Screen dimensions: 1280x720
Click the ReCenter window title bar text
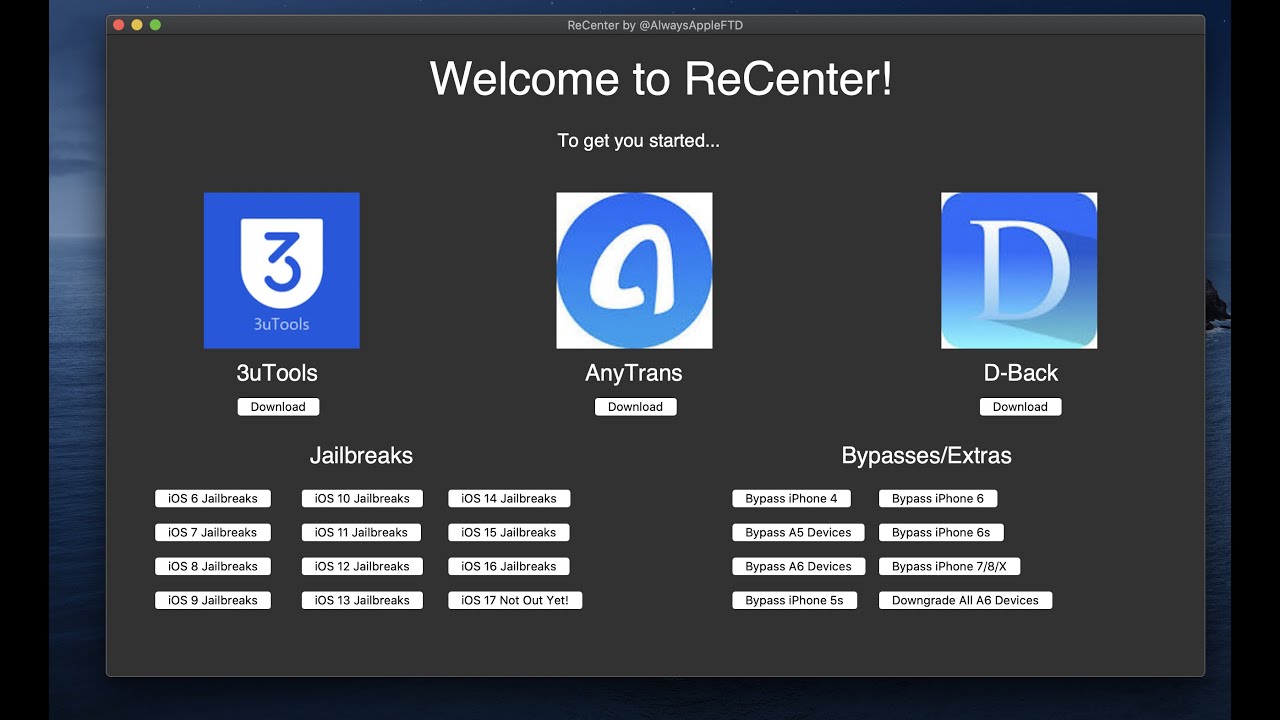[655, 25]
